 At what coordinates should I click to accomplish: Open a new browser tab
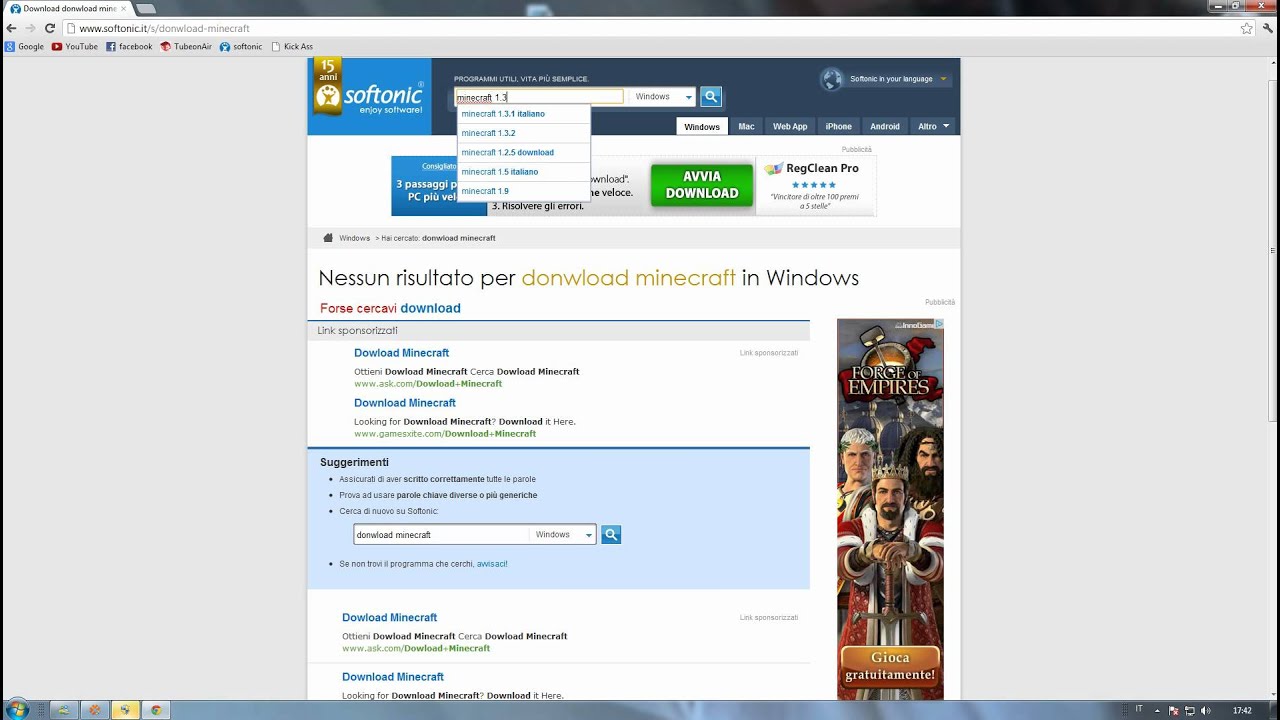145,8
